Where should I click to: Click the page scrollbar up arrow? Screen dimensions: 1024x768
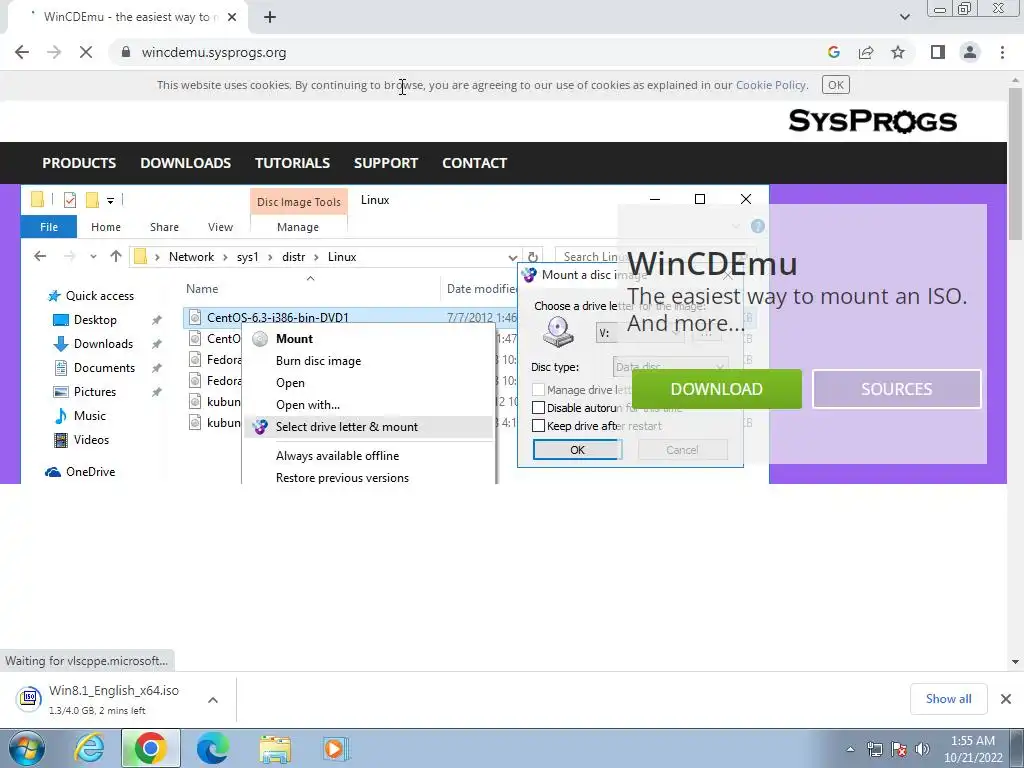(1015, 79)
